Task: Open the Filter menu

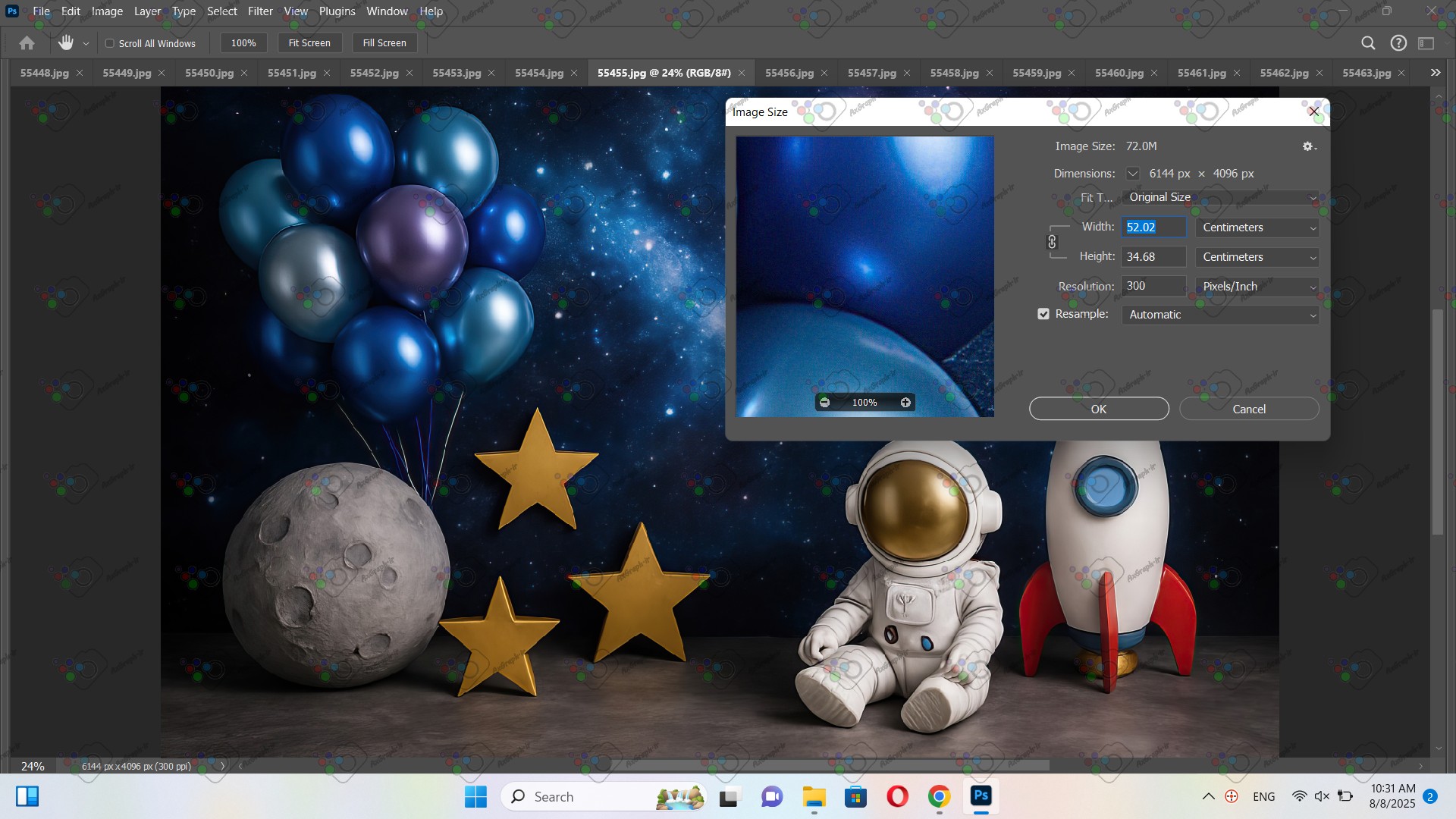Action: point(260,11)
